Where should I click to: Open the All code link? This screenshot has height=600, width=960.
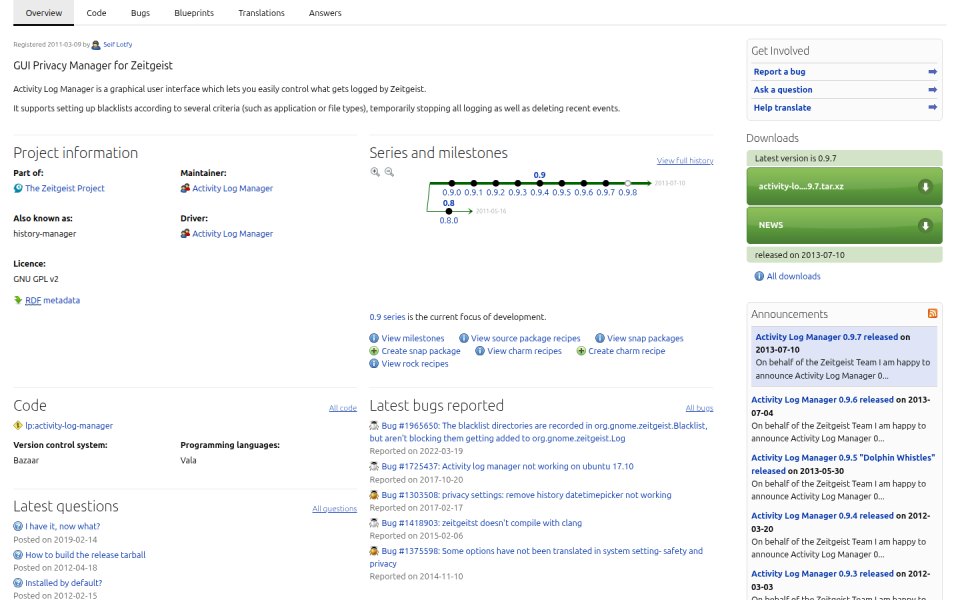pos(343,408)
